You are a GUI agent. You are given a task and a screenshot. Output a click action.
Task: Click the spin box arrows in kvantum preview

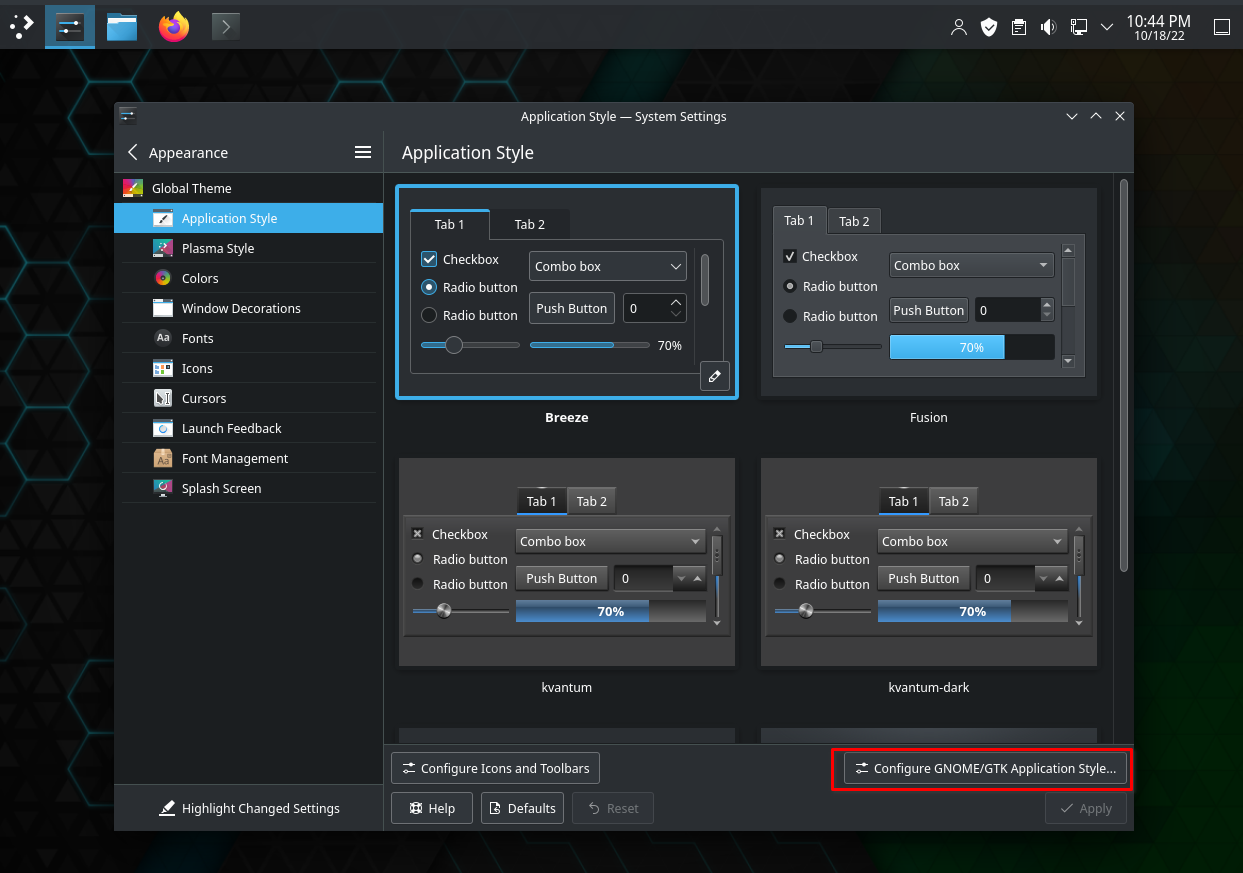(x=690, y=578)
